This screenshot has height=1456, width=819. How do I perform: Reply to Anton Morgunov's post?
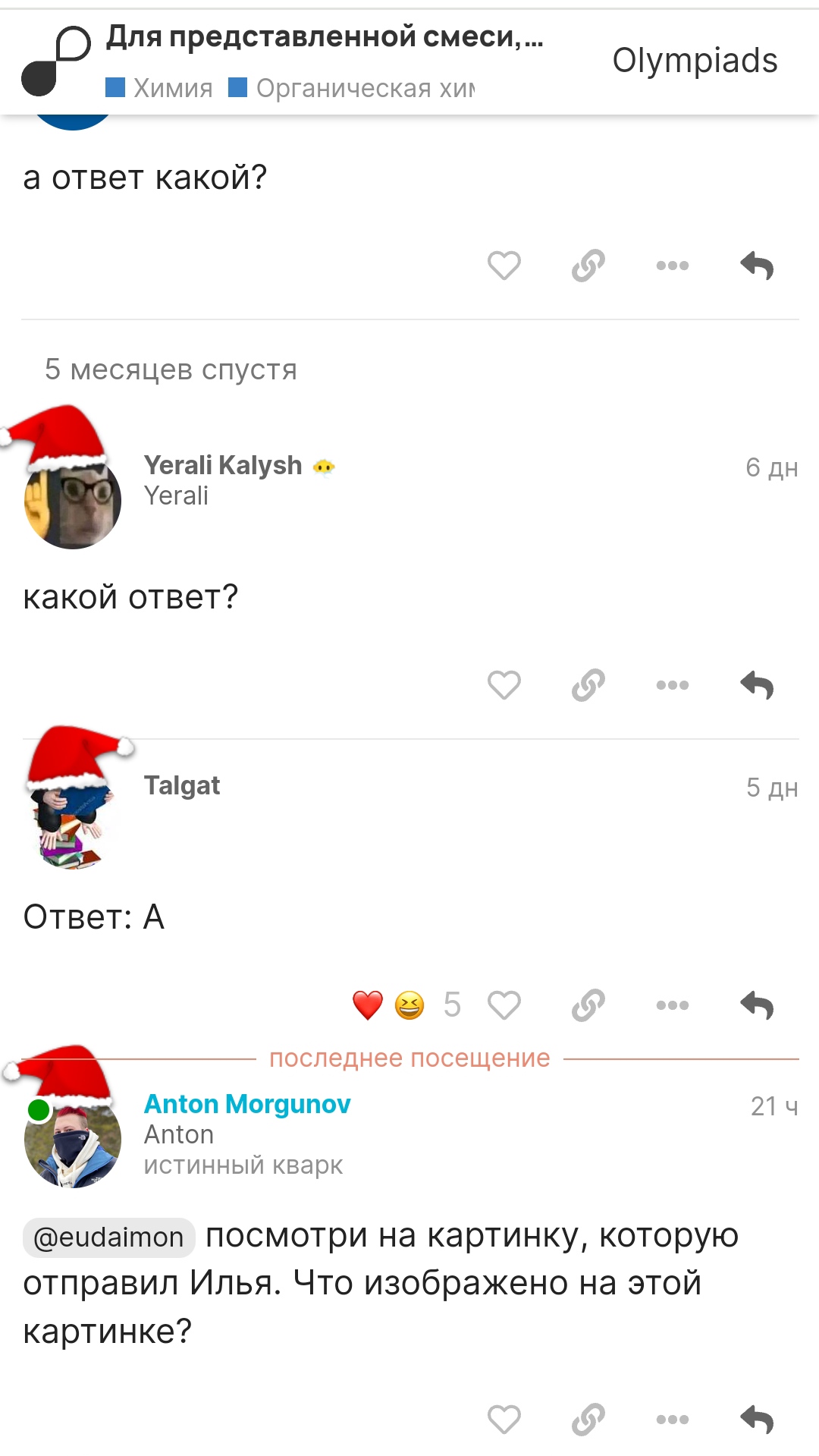click(757, 1419)
